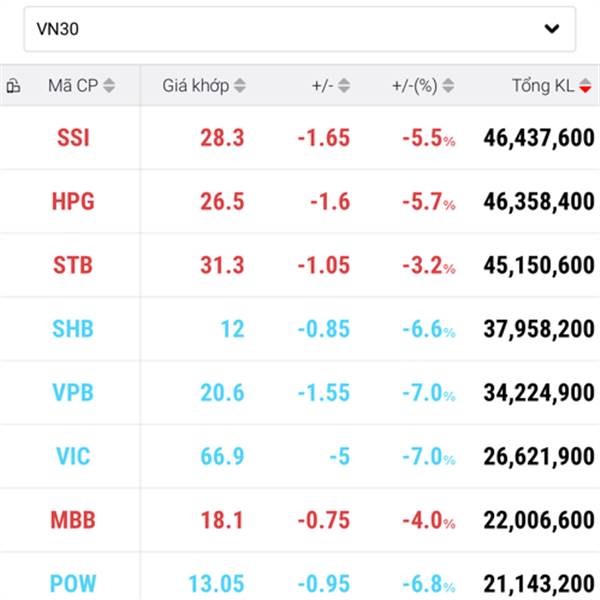The height and width of the screenshot is (600, 600).
Task: Select VIC volume 26,621,900
Action: (539, 457)
